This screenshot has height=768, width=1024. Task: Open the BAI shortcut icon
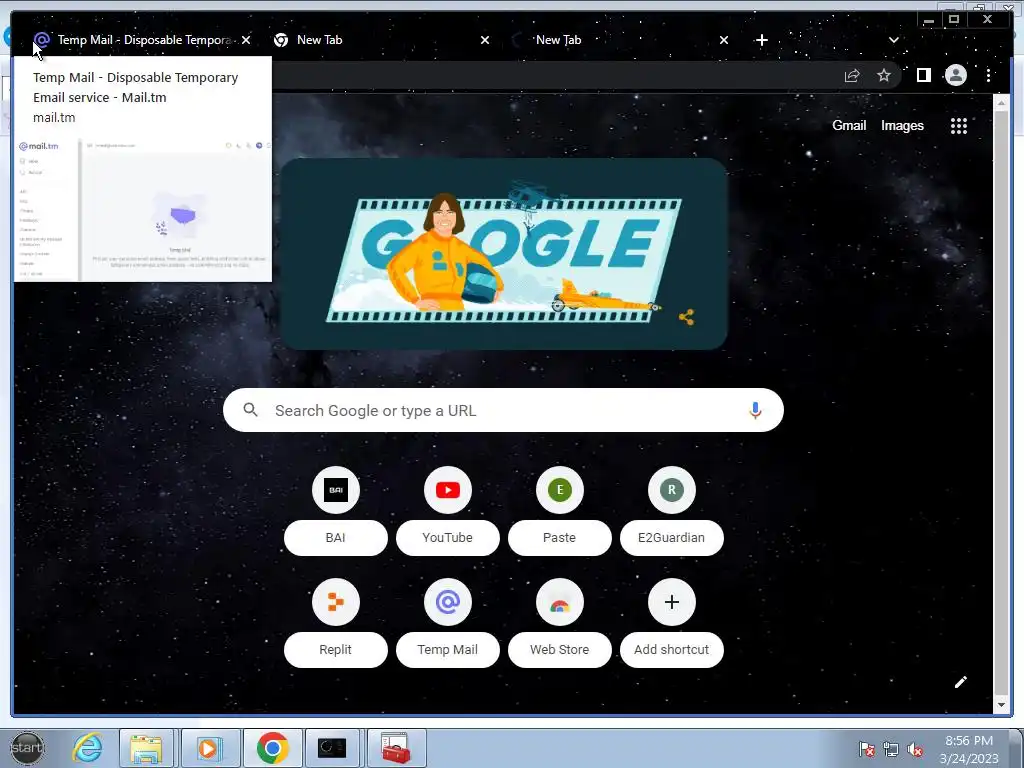click(336, 490)
